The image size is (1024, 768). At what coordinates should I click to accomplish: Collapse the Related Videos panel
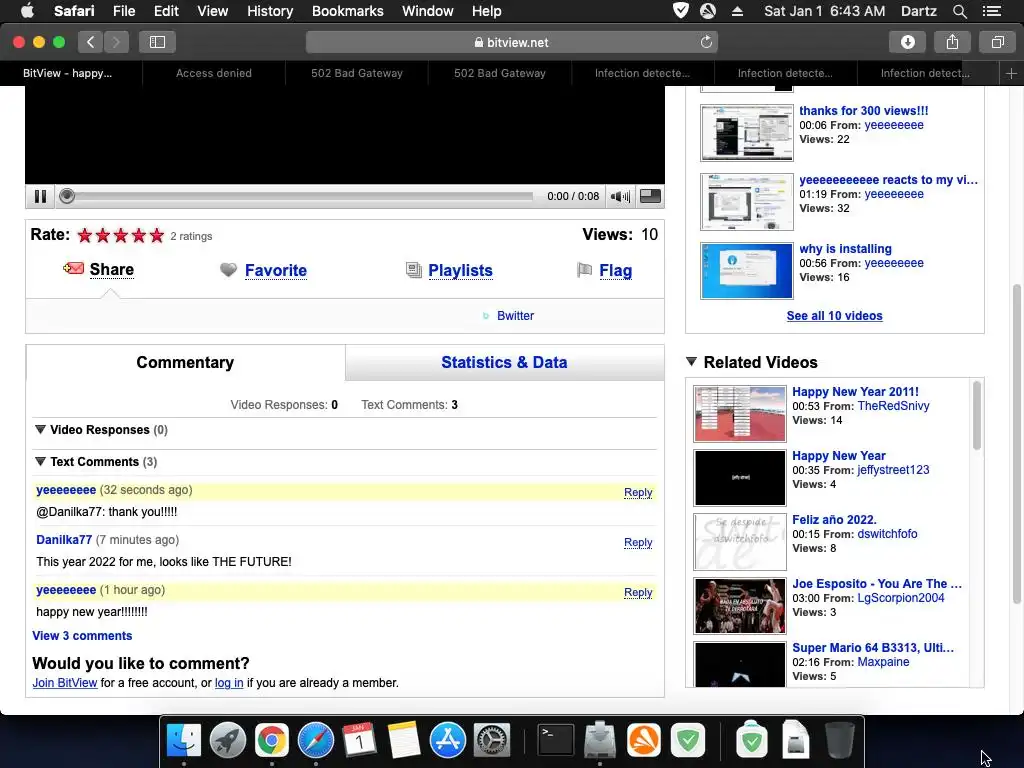click(692, 362)
